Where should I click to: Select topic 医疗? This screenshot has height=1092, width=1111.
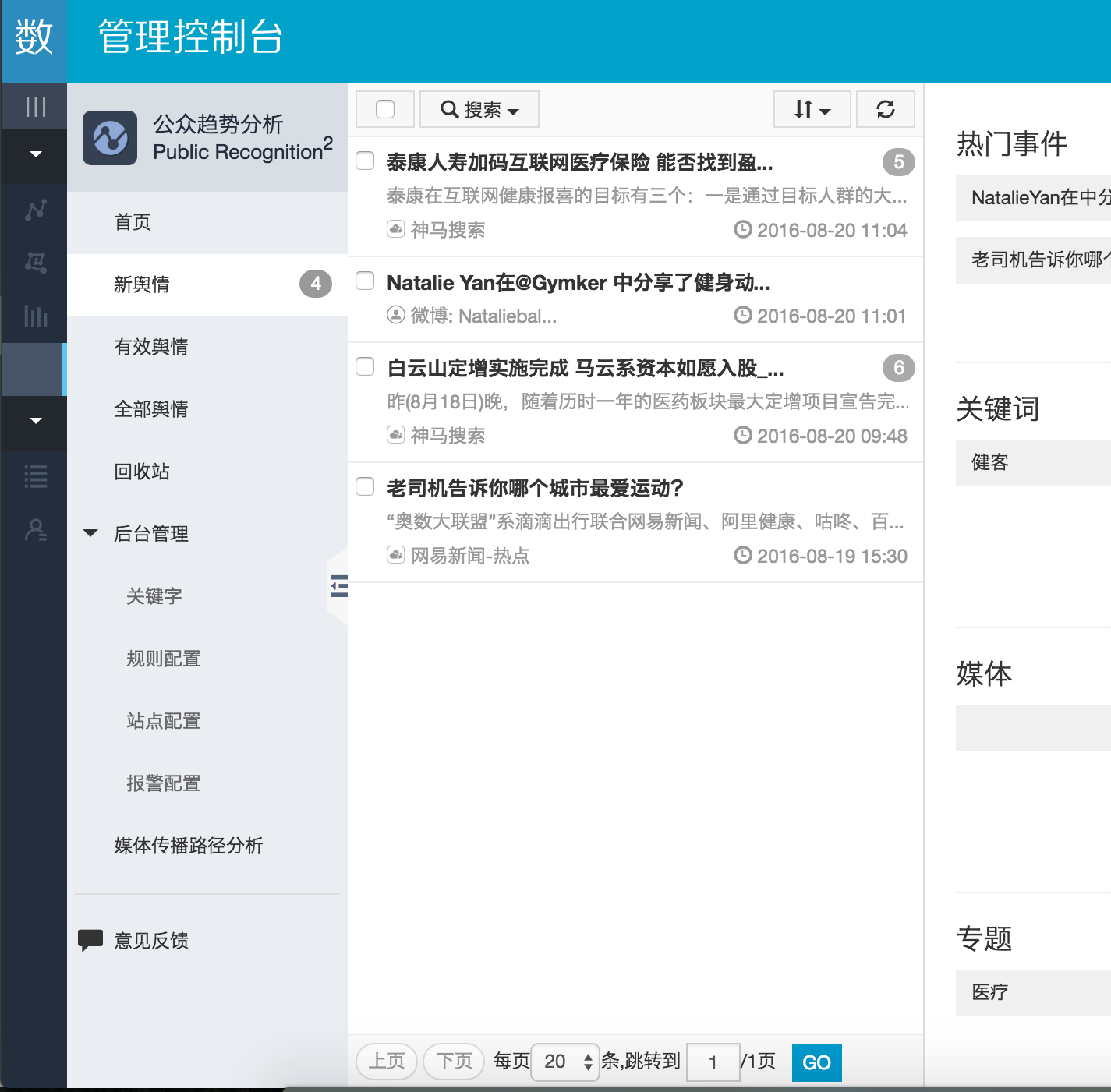(x=1033, y=993)
